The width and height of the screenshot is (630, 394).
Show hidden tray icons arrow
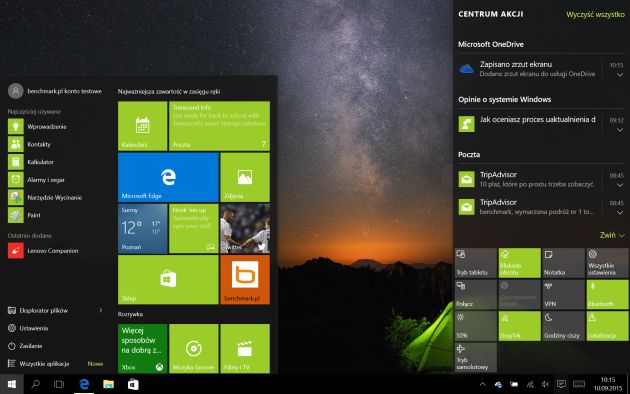click(483, 384)
